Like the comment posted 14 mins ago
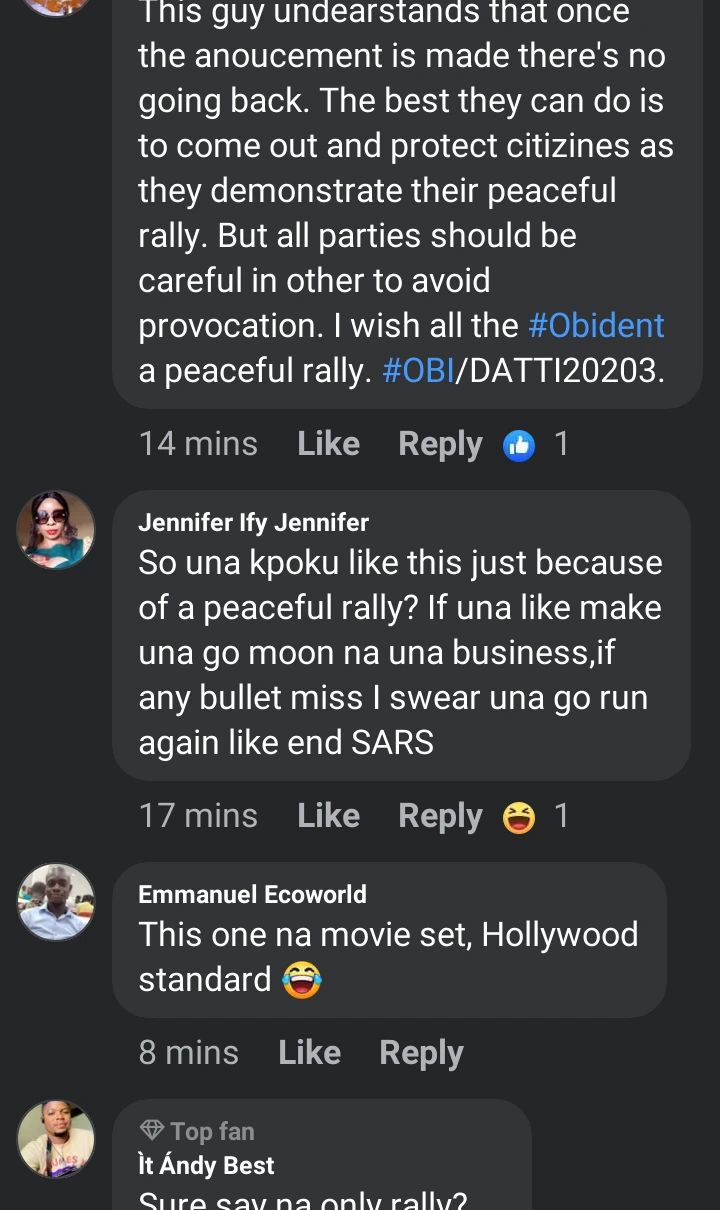Viewport: 720px width, 1210px height. click(328, 444)
